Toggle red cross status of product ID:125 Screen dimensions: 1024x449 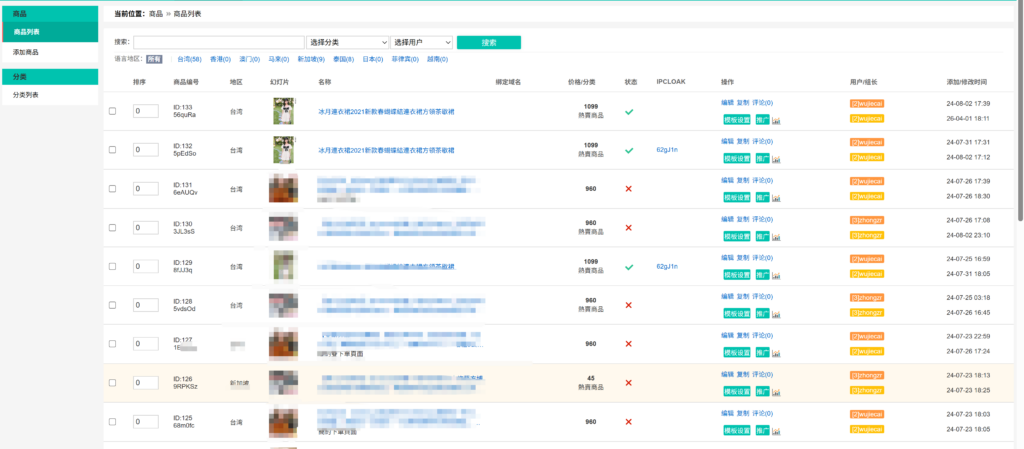tap(629, 422)
